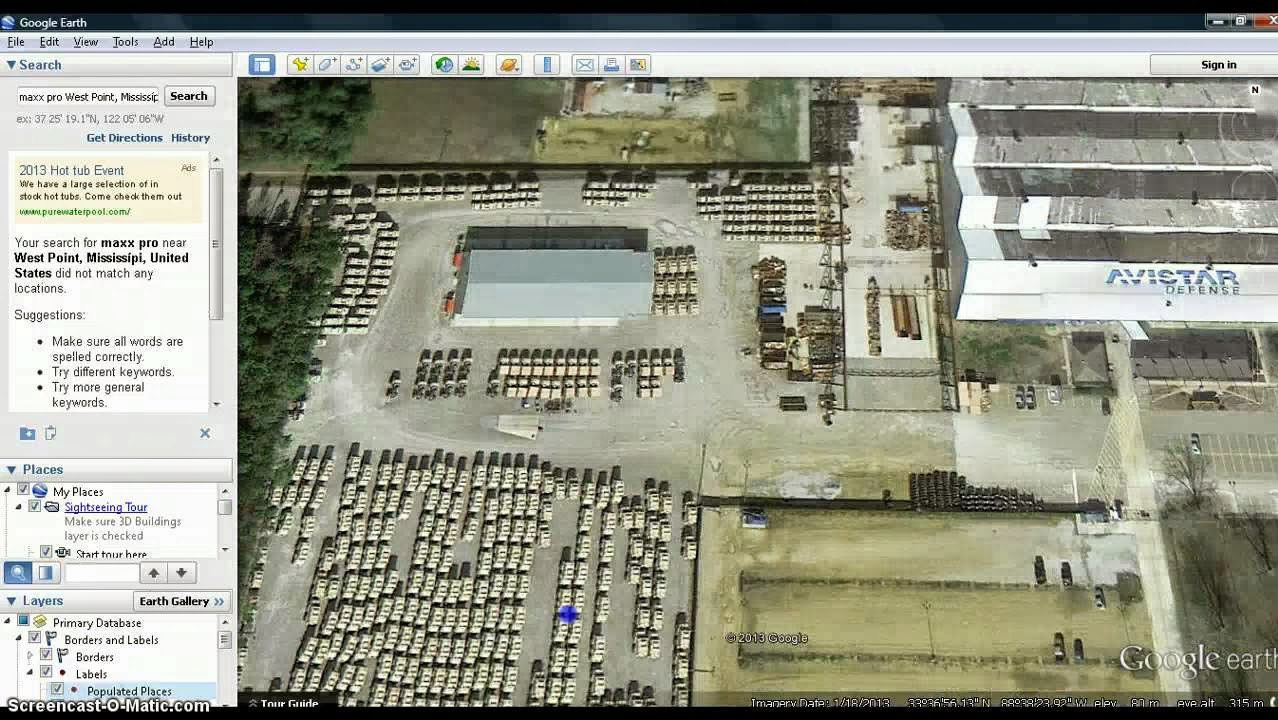Collapse the My Places tree node
The image size is (1278, 720).
coord(8,490)
